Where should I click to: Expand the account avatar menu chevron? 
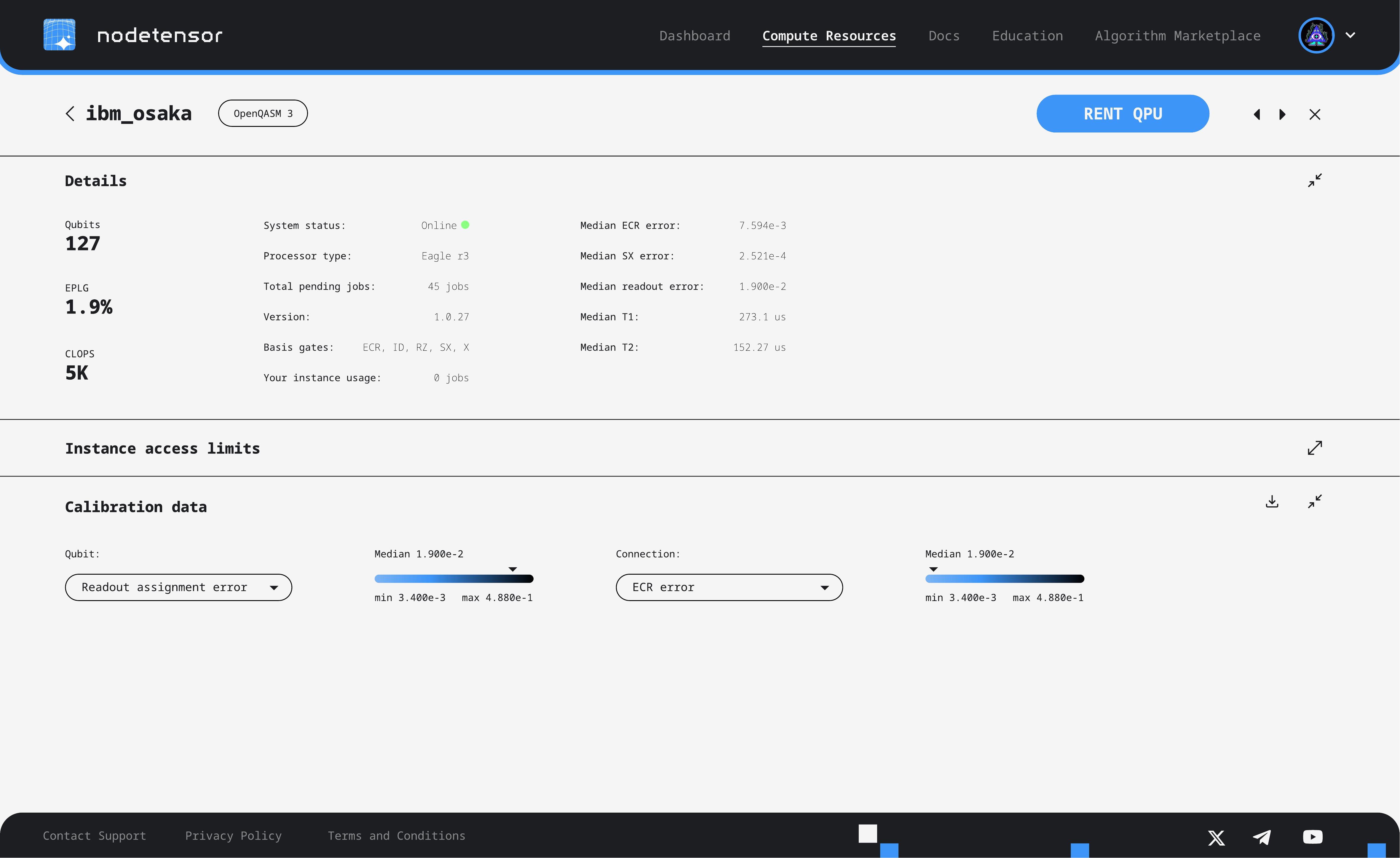(x=1350, y=35)
